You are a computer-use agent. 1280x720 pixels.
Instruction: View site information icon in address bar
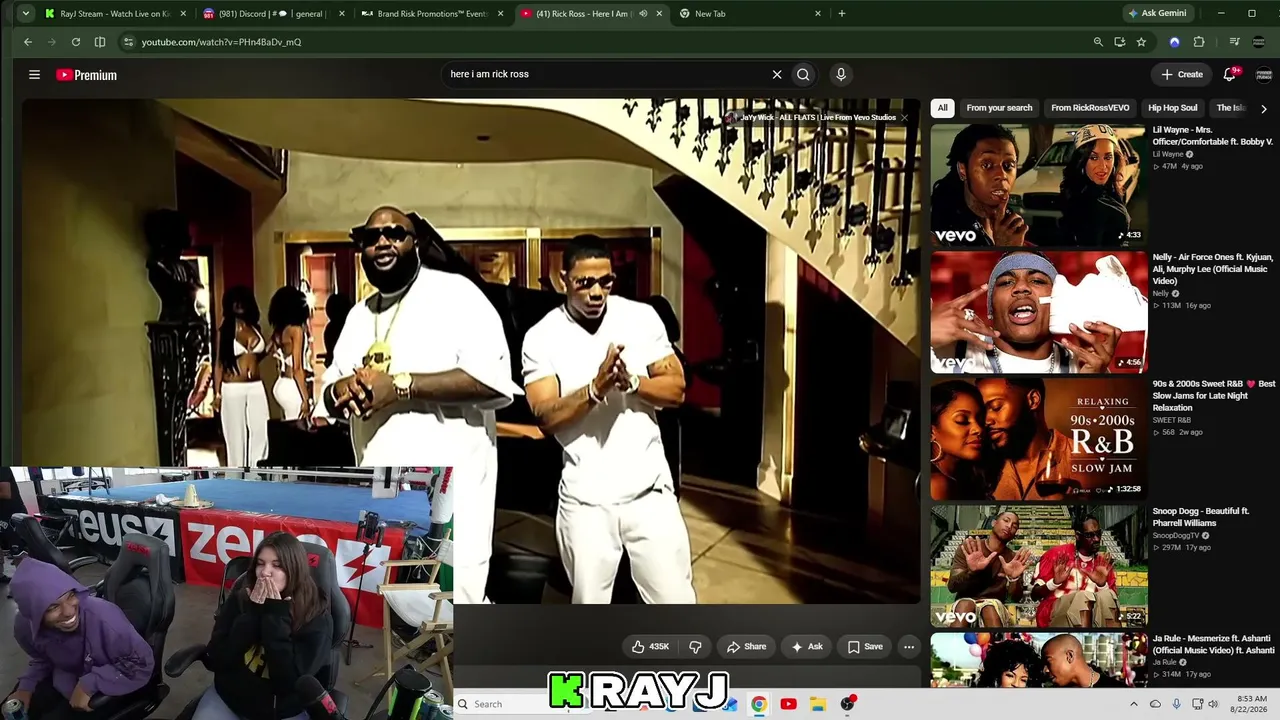click(128, 42)
